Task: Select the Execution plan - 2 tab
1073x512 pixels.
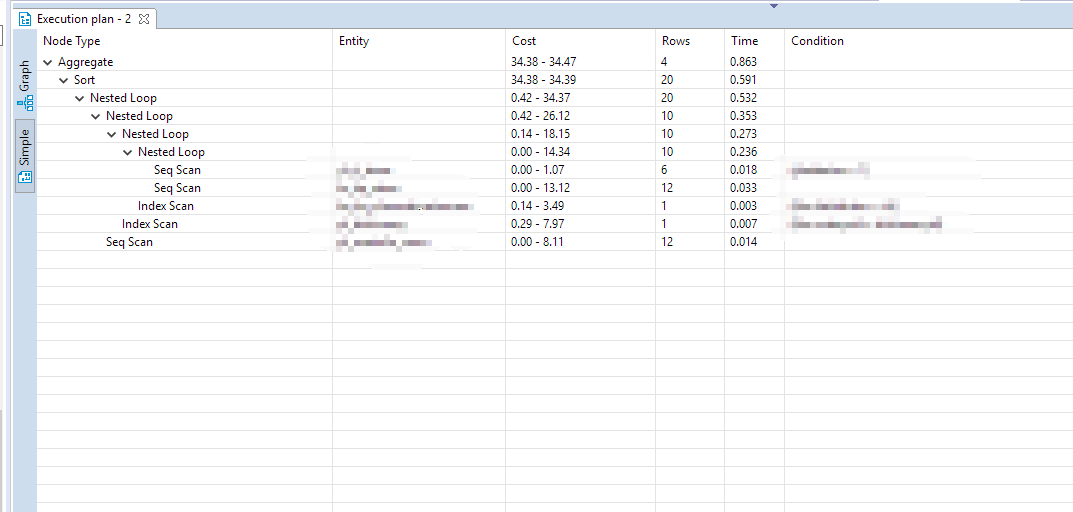Action: click(84, 18)
